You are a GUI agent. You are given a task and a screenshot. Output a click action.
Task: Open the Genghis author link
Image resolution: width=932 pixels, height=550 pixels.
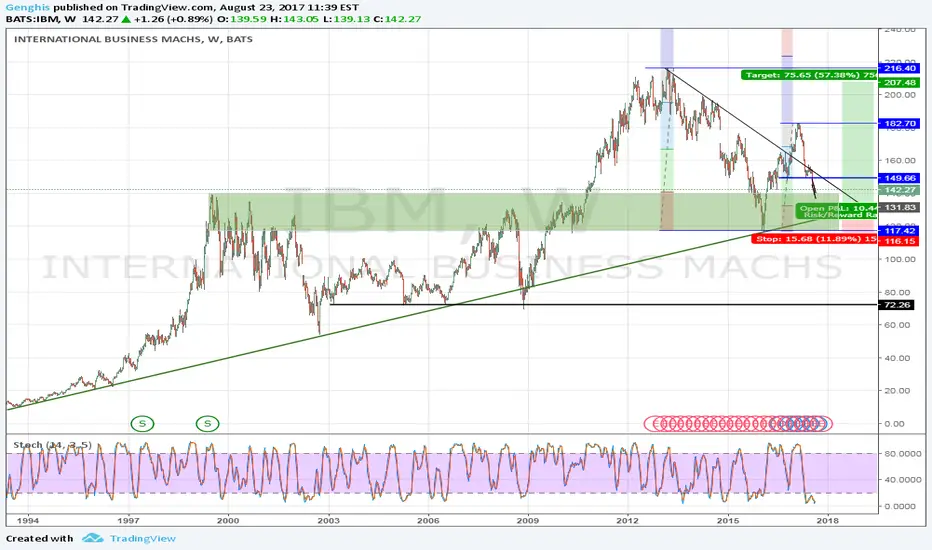coord(28,7)
